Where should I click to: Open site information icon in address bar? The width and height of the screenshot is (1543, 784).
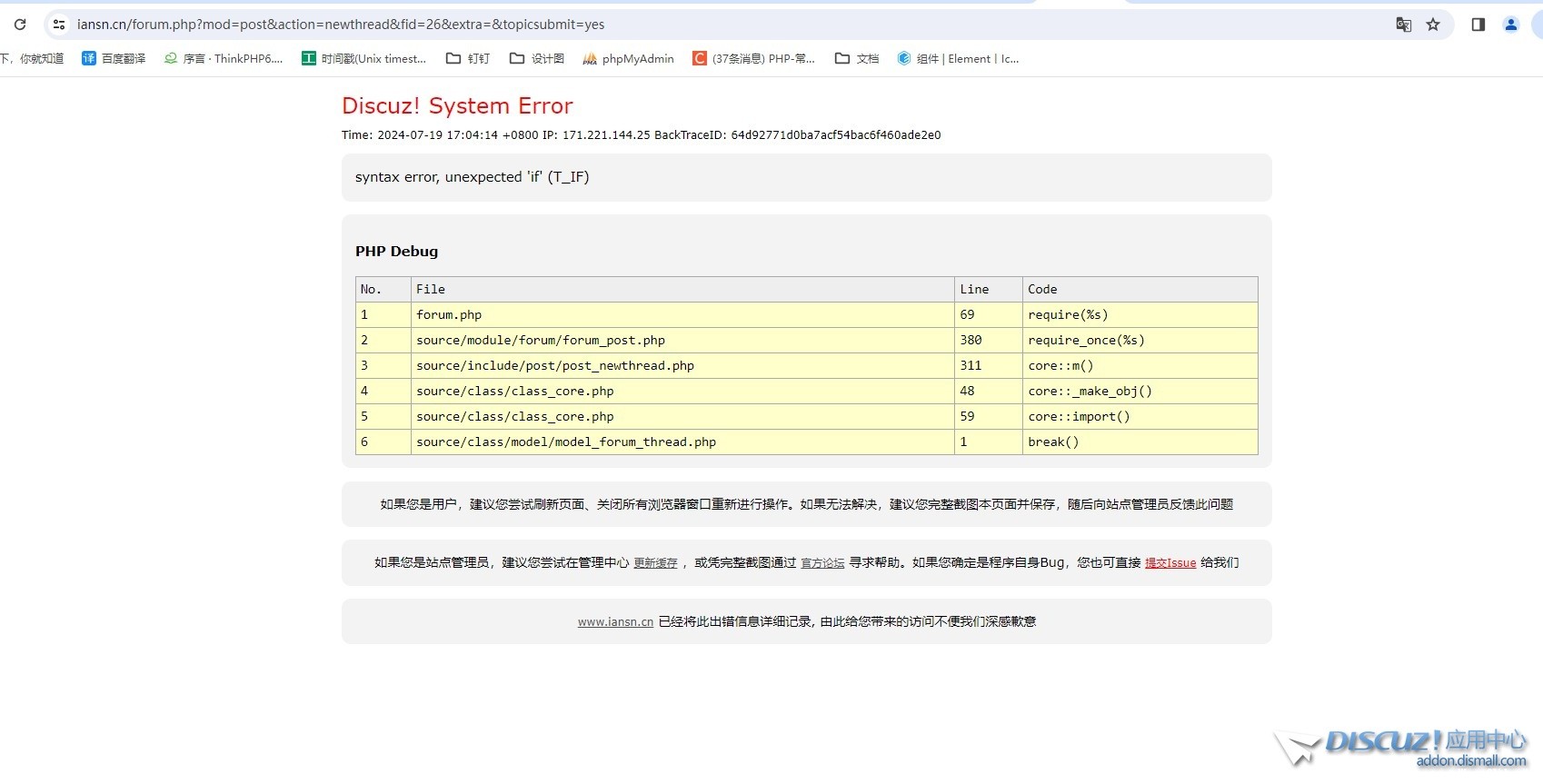pos(59,25)
